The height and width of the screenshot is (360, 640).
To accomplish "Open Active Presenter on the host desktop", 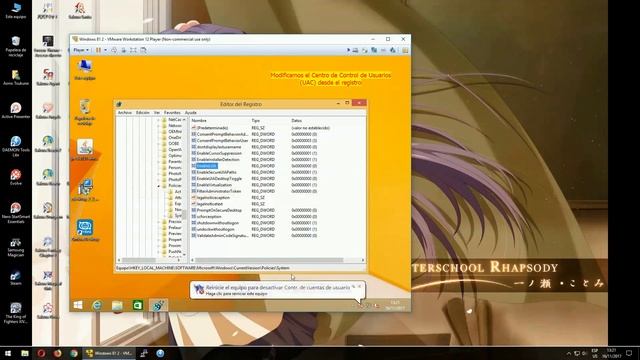I will coord(16,111).
